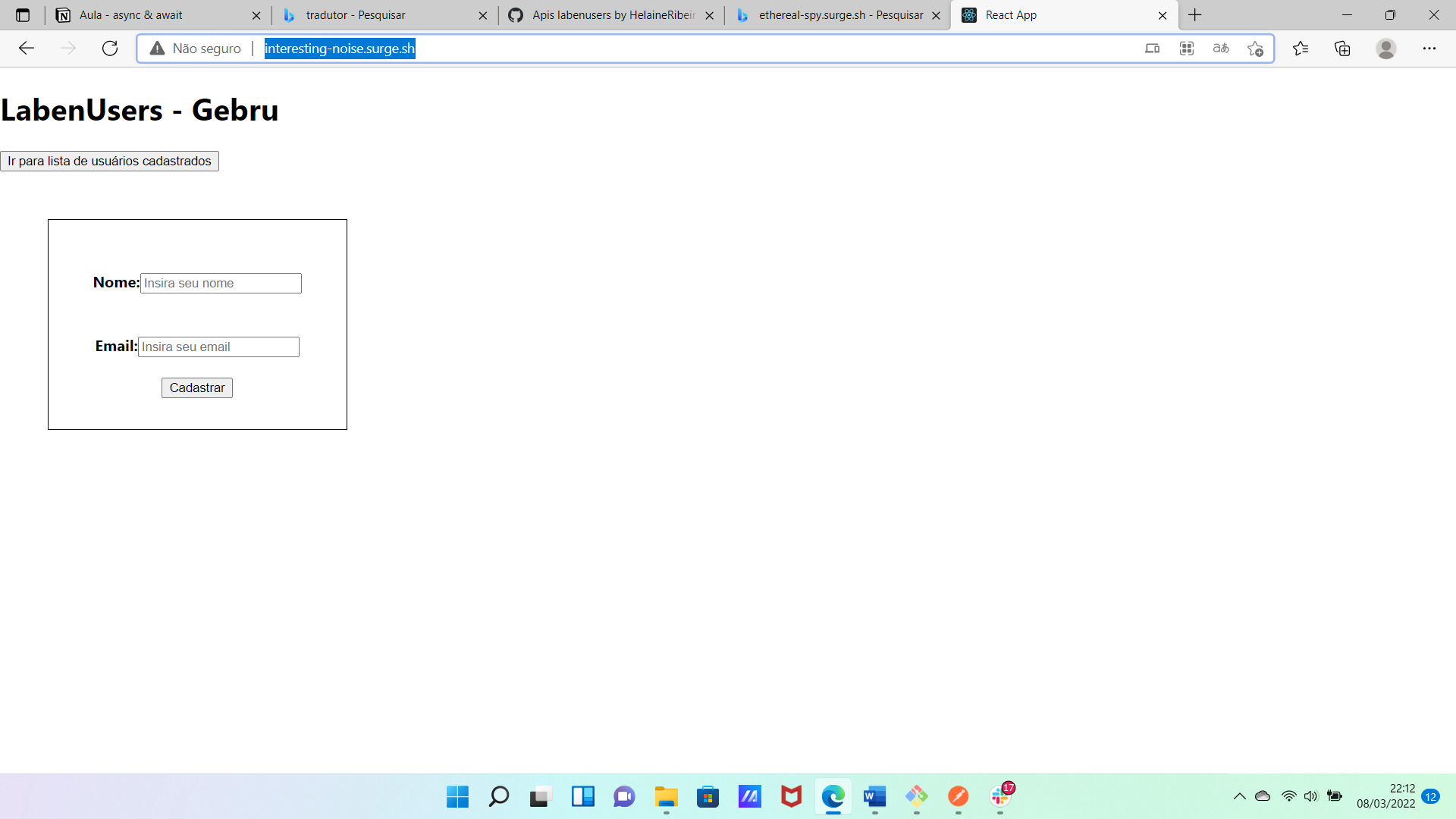The width and height of the screenshot is (1456, 819).
Task: Close the React App tab
Action: pos(1163,15)
